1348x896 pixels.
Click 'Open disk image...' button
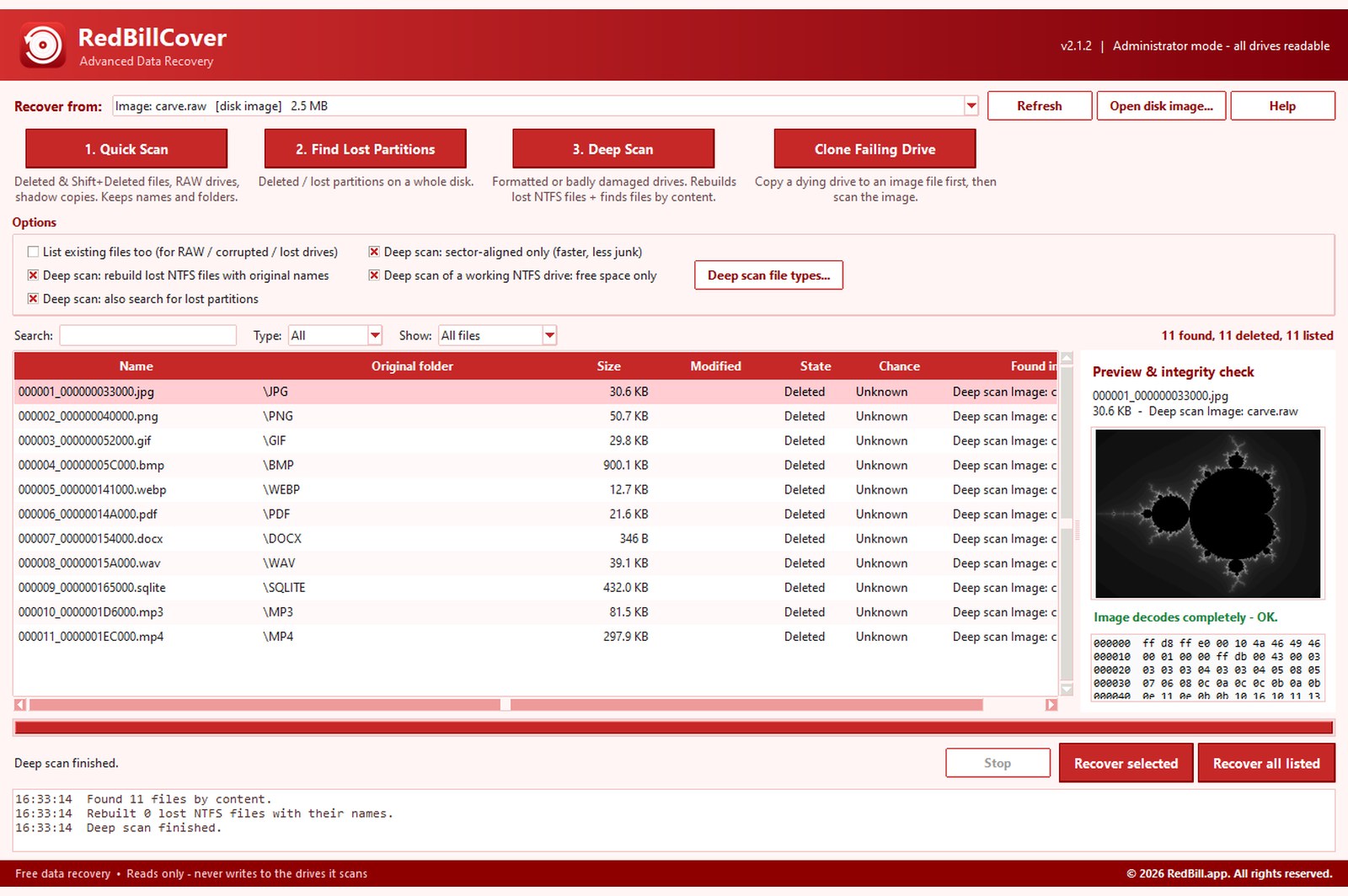(1161, 106)
